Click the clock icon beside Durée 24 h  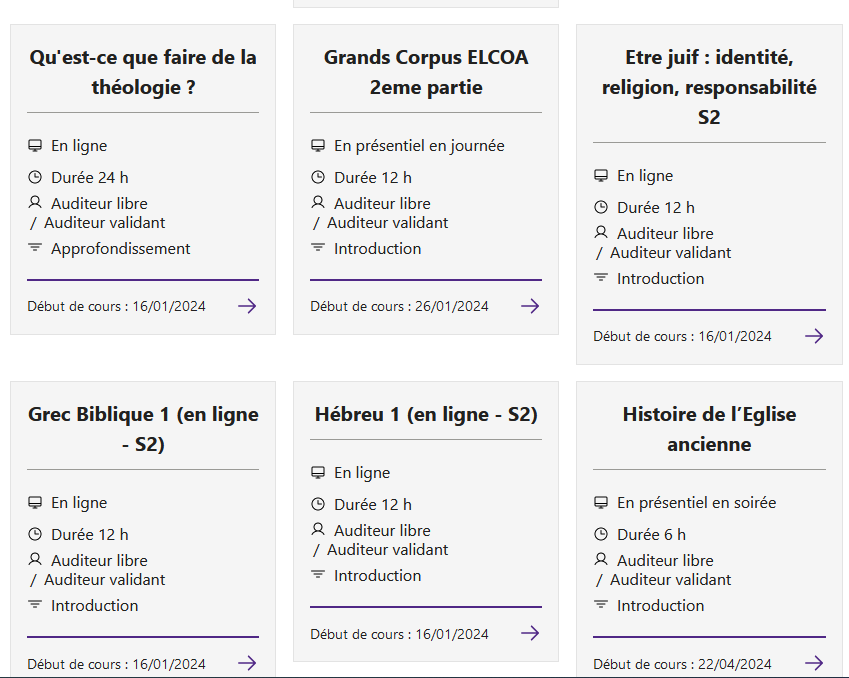(35, 177)
